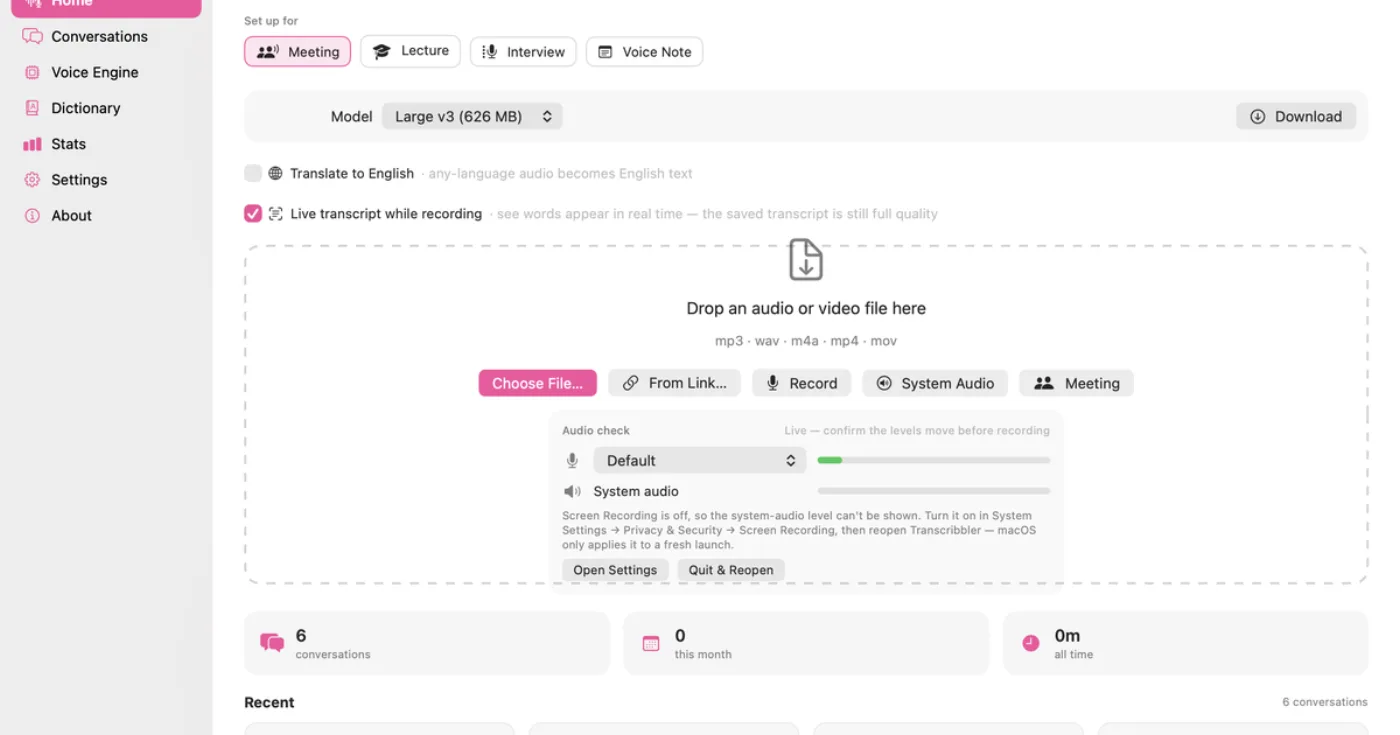Open Conversations in the sidebar
The width and height of the screenshot is (1400, 735).
[99, 36]
